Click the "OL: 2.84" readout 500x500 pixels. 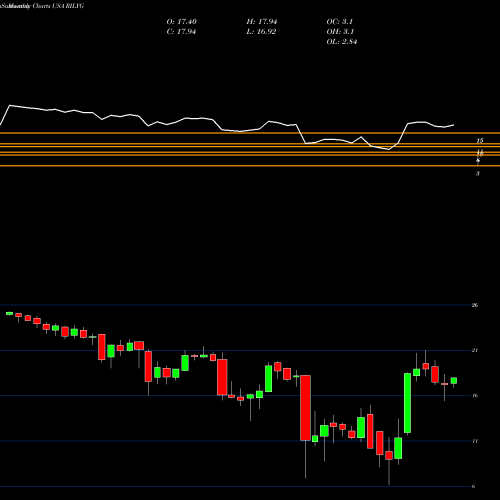(x=342, y=42)
